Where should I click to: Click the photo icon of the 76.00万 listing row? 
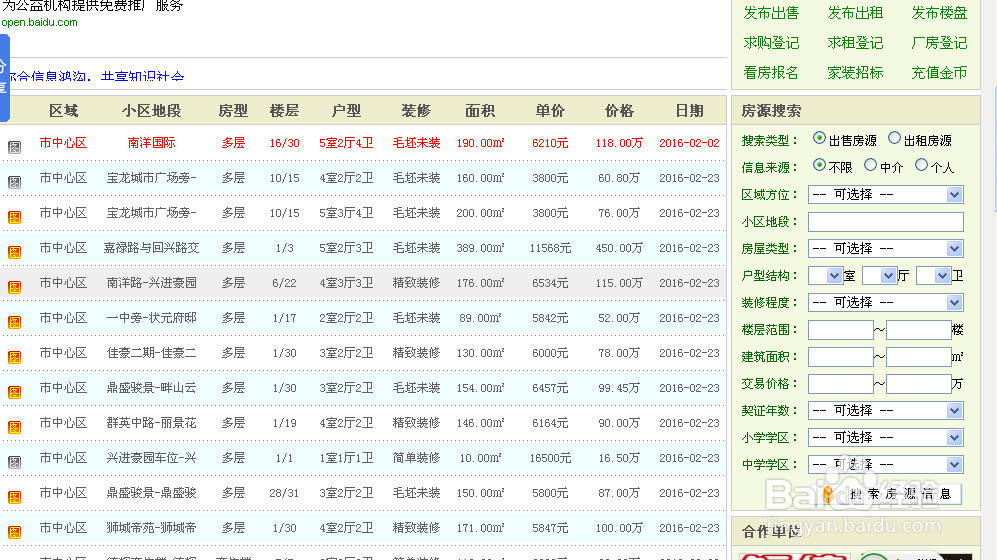click(x=14, y=217)
